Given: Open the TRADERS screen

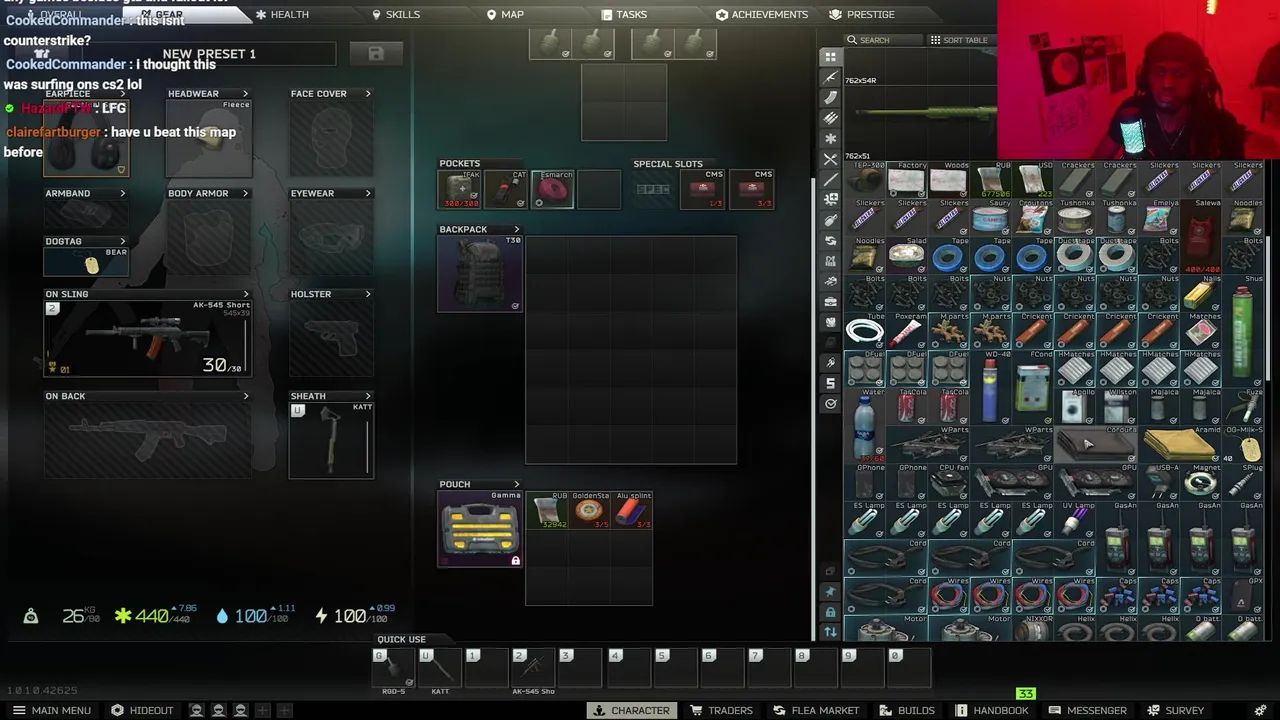Looking at the screenshot, I should tap(721, 710).
